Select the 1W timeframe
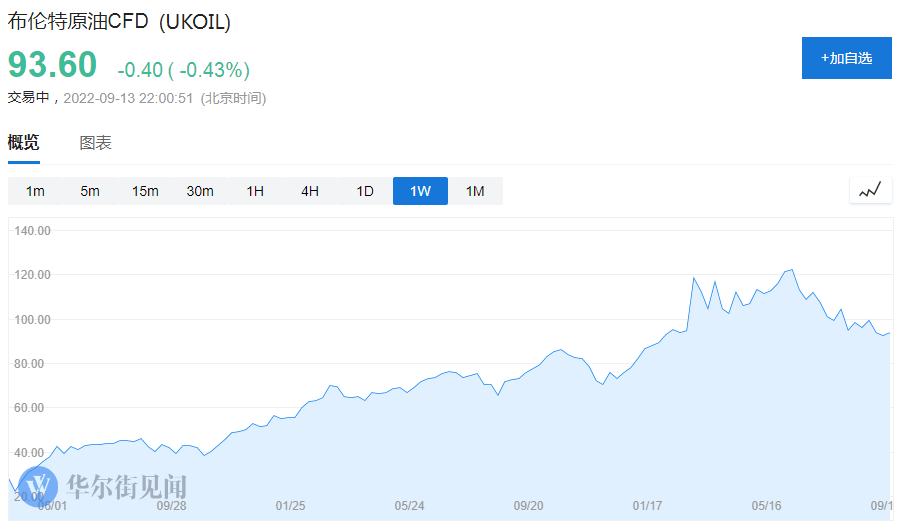Viewport: 906px width, 530px height. point(420,191)
